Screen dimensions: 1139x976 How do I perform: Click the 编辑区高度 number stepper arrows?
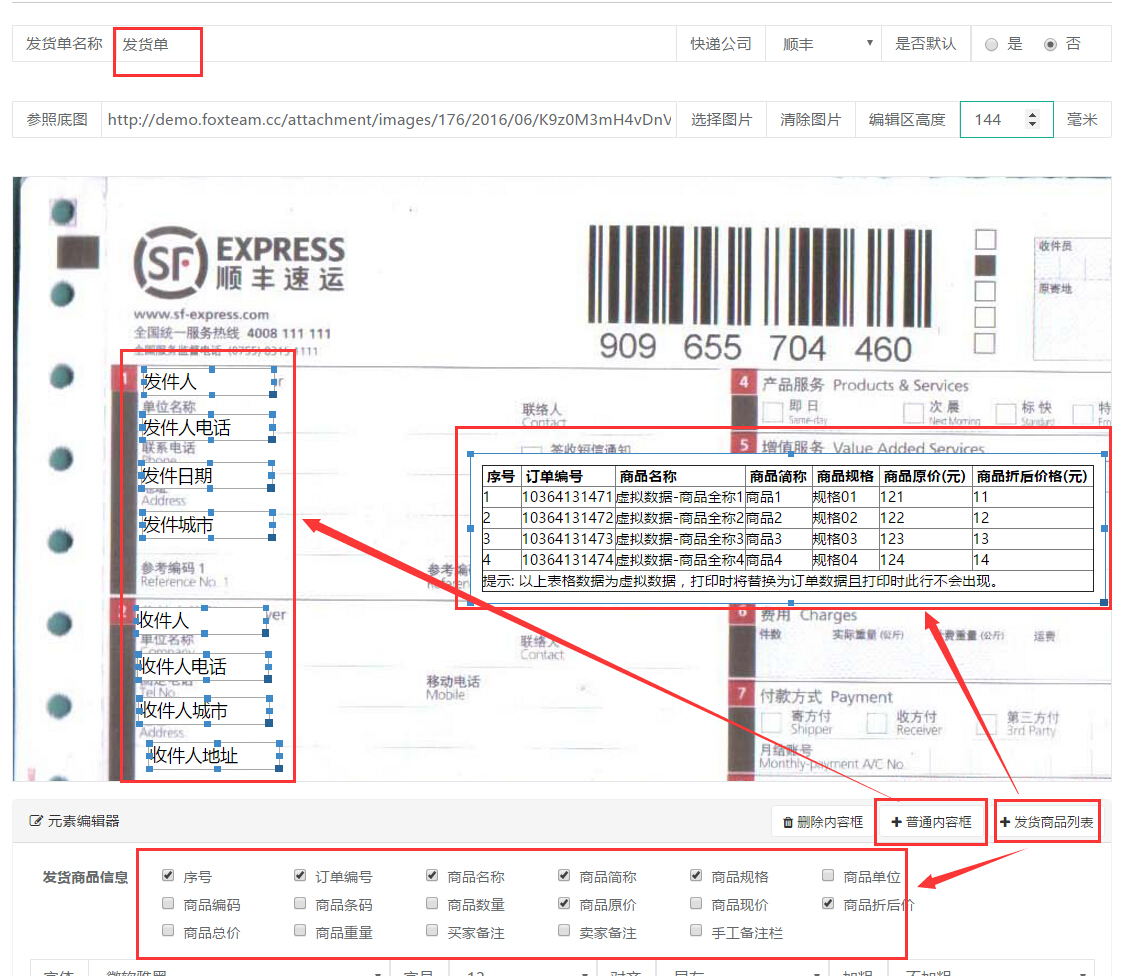(1033, 120)
